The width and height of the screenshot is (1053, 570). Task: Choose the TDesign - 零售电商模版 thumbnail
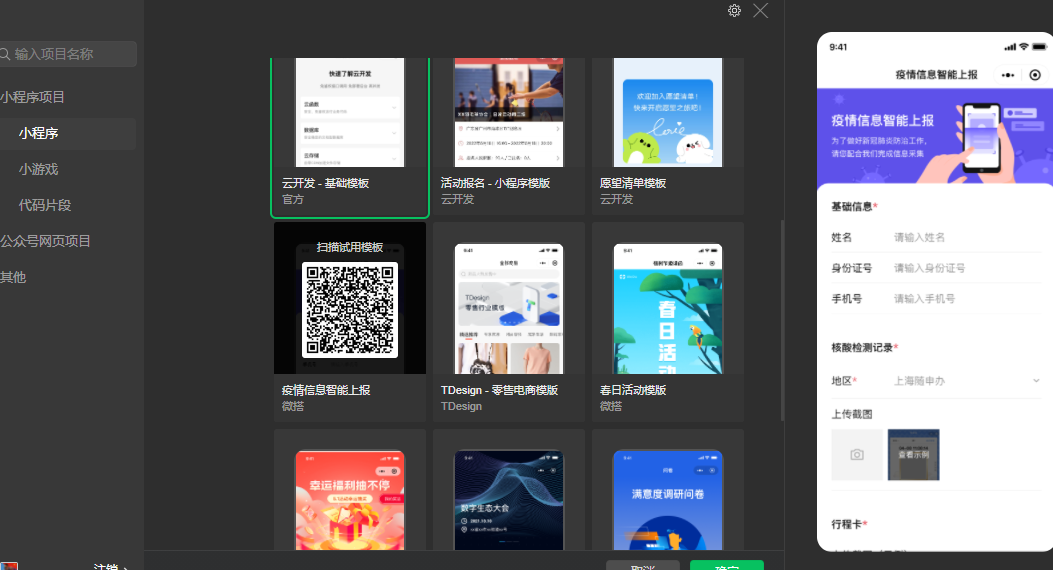[509, 309]
